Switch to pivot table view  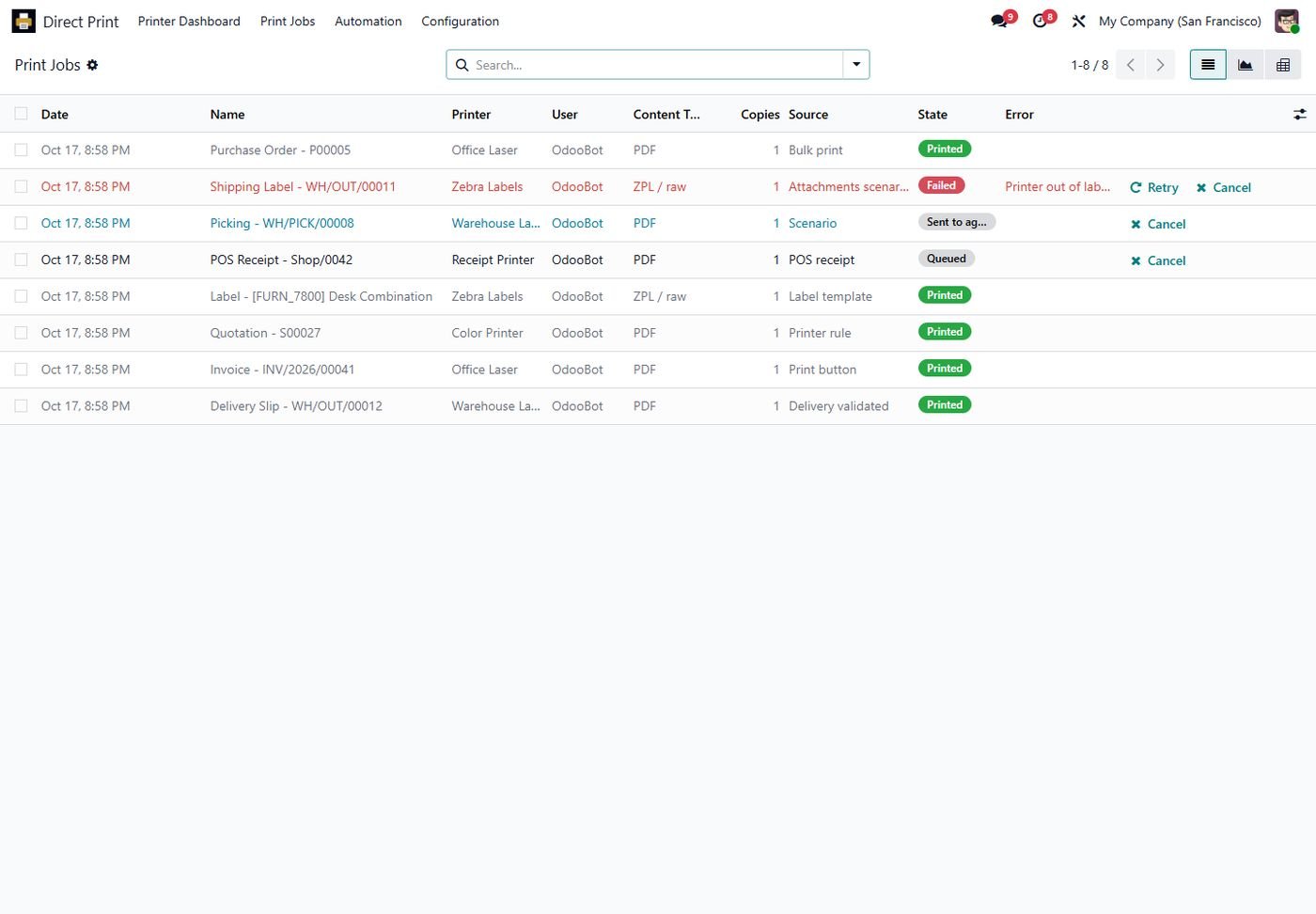(1282, 65)
